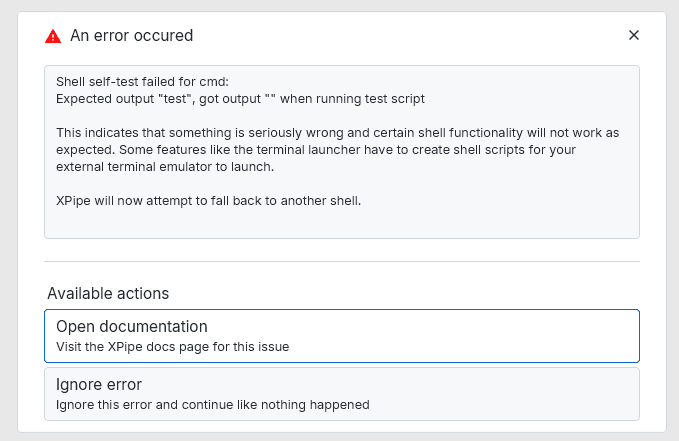Click the "An error occured" title
This screenshot has width=679, height=441.
pyautogui.click(x=131, y=36)
